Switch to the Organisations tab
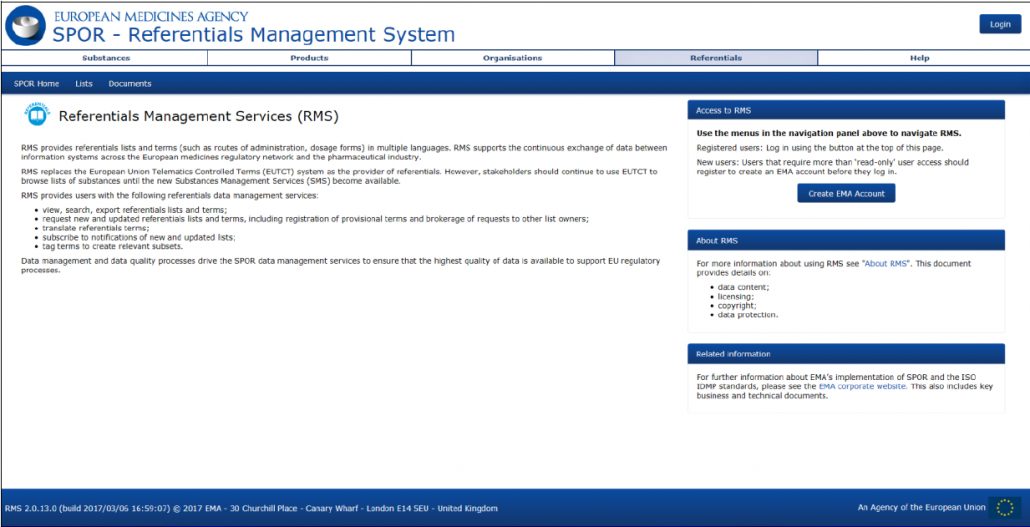The image size is (1030, 527). click(x=513, y=58)
